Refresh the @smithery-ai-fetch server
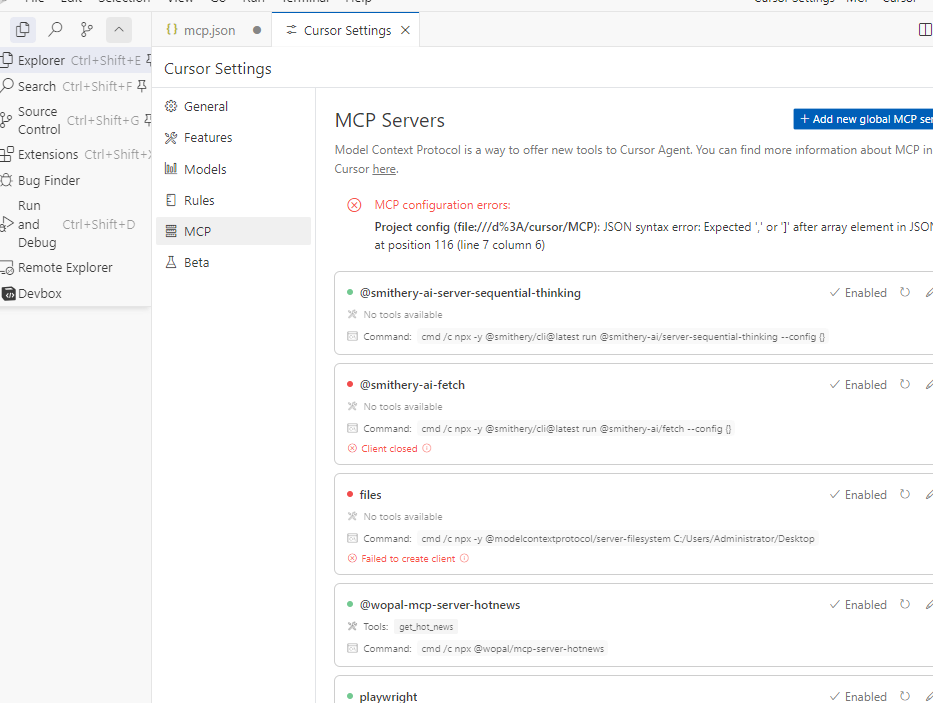The height and width of the screenshot is (703, 933). [x=905, y=385]
